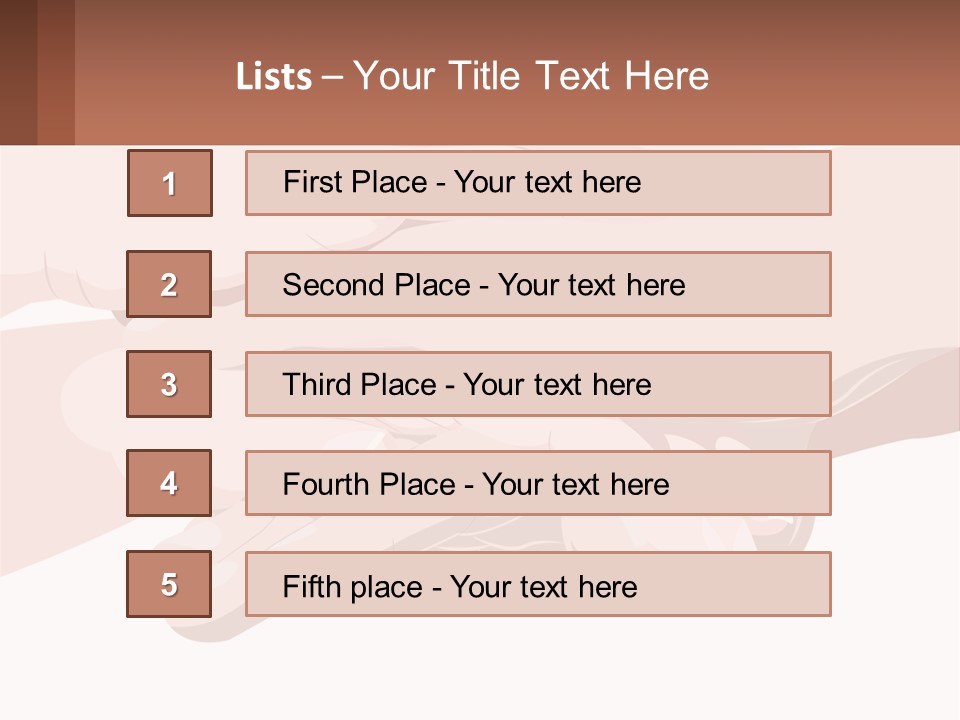Select the number 1 box
This screenshot has height=720, width=960.
[x=170, y=183]
